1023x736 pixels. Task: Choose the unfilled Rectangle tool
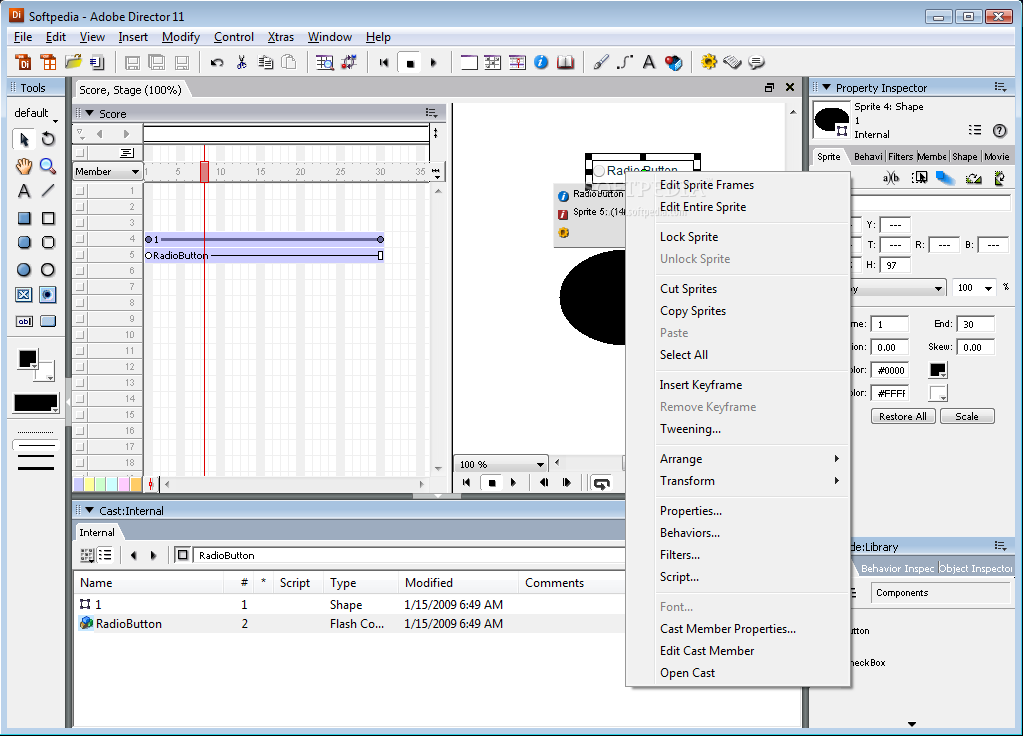(x=48, y=218)
